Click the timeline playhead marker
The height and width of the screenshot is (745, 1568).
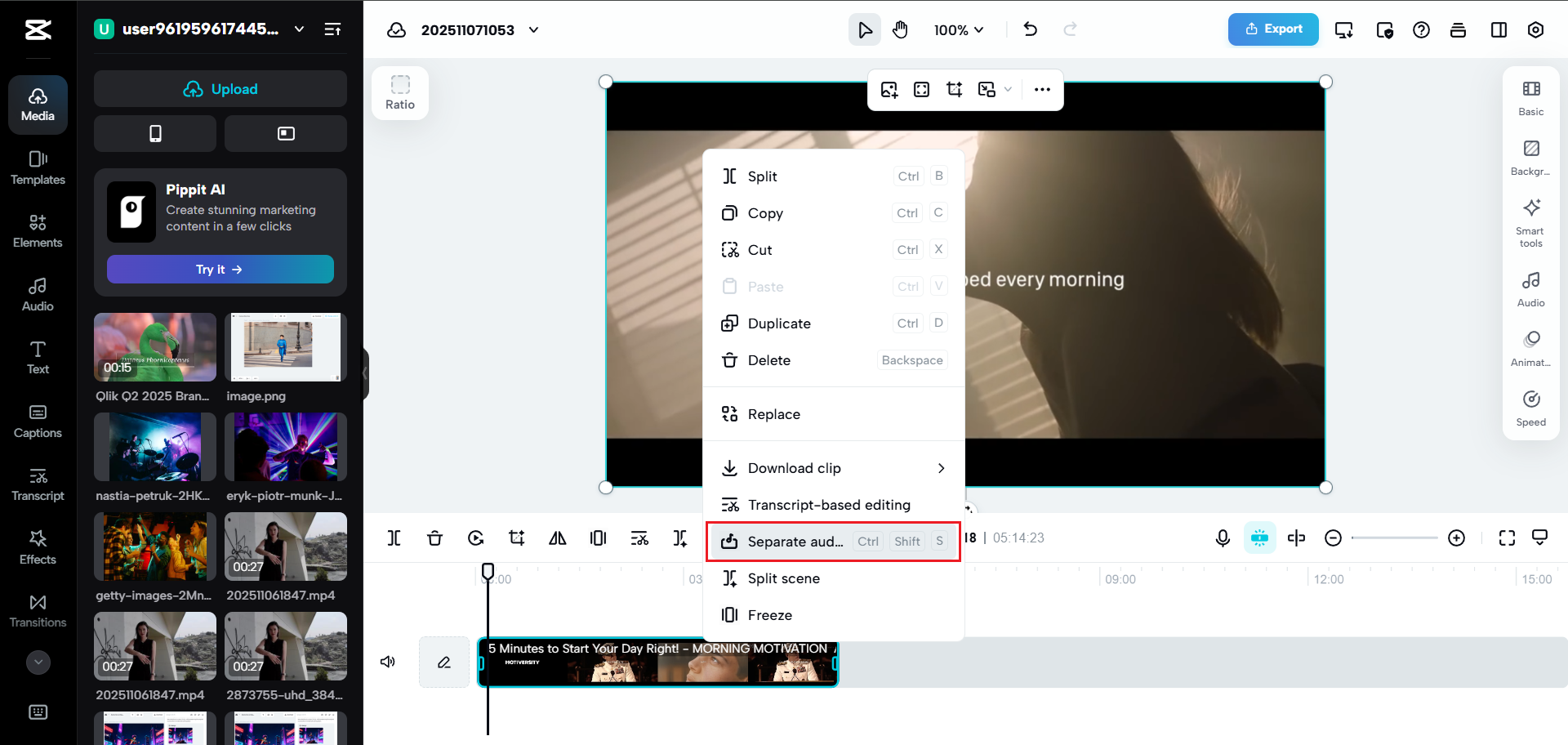(x=488, y=571)
